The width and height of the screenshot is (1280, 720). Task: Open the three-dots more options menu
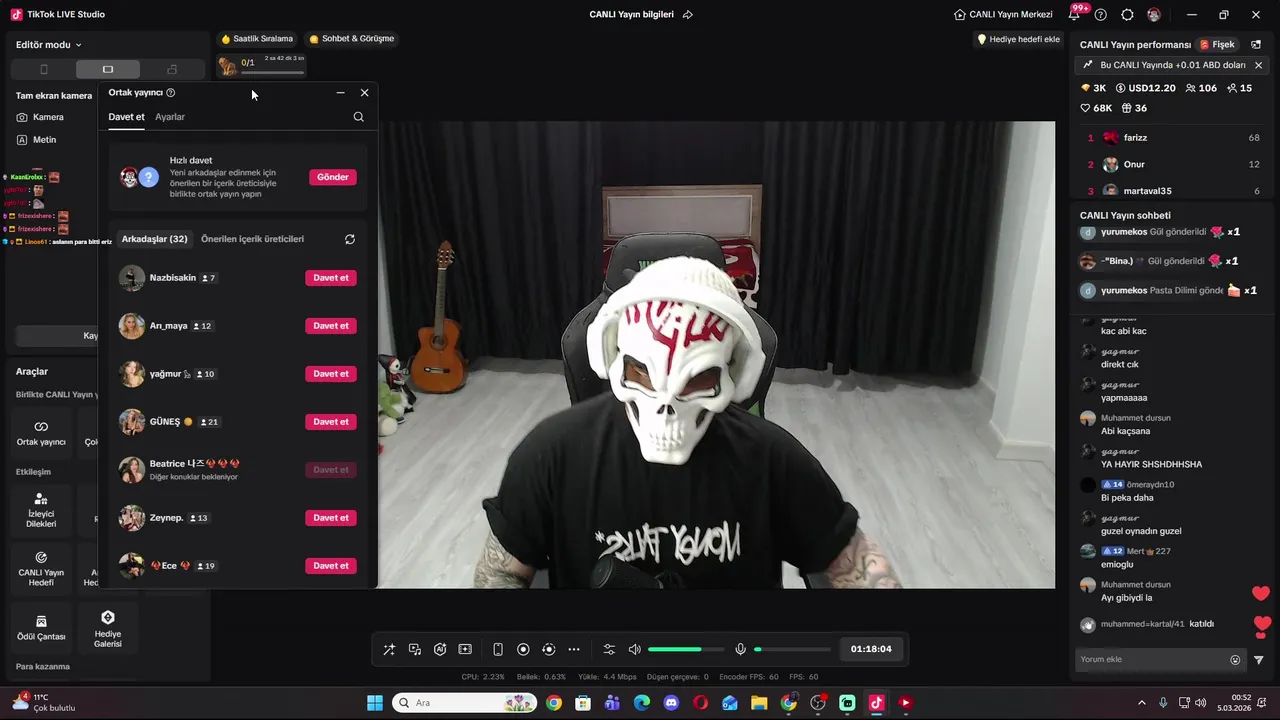click(574, 649)
